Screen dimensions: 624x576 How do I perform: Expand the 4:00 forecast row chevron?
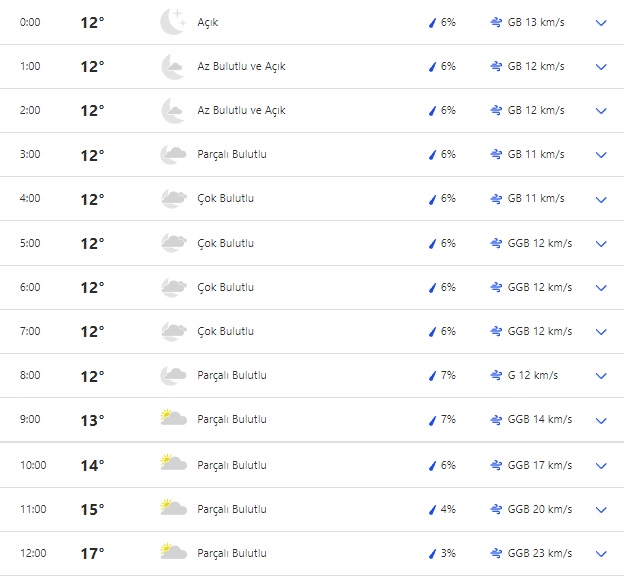coord(601,199)
